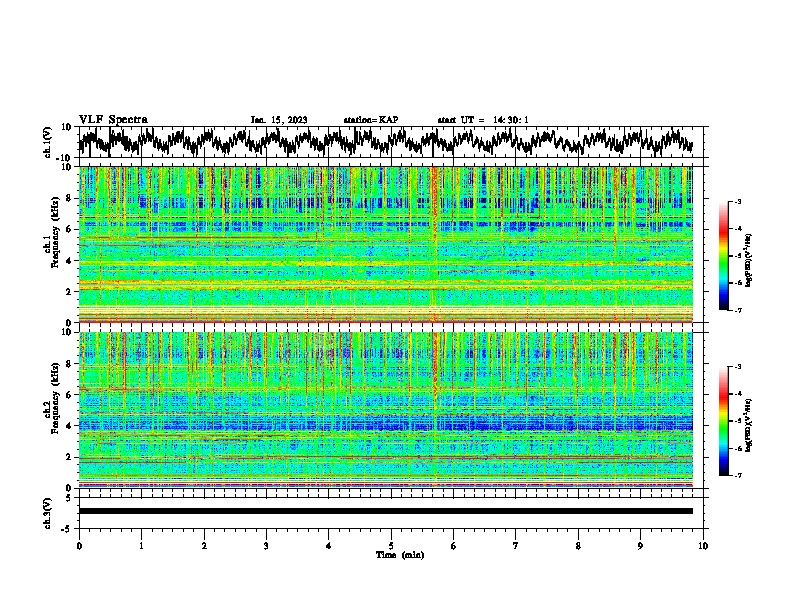Screen dimensions: 792x612
Task: Click the ch.1 spectrogram color scale bar
Action: (x=723, y=256)
